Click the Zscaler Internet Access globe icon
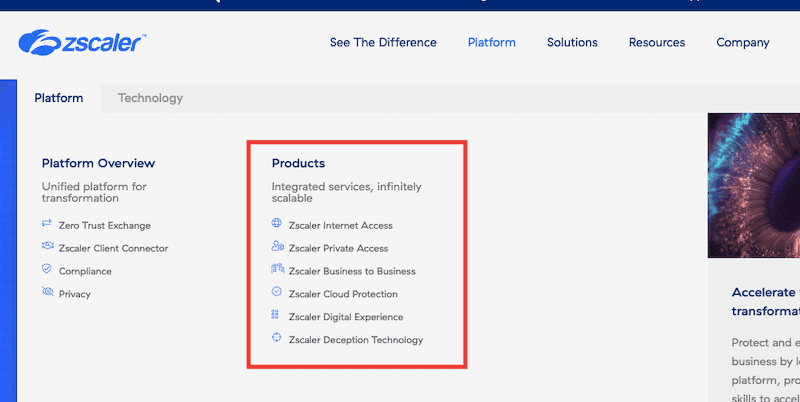800x402 pixels. pyautogui.click(x=277, y=223)
